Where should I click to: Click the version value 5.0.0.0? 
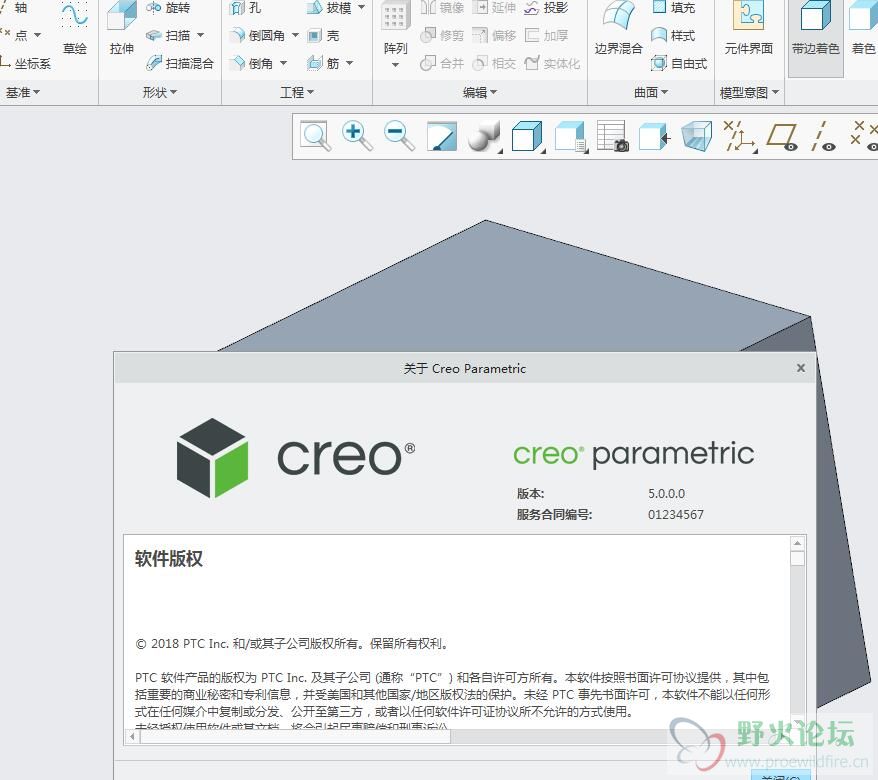[x=666, y=494]
